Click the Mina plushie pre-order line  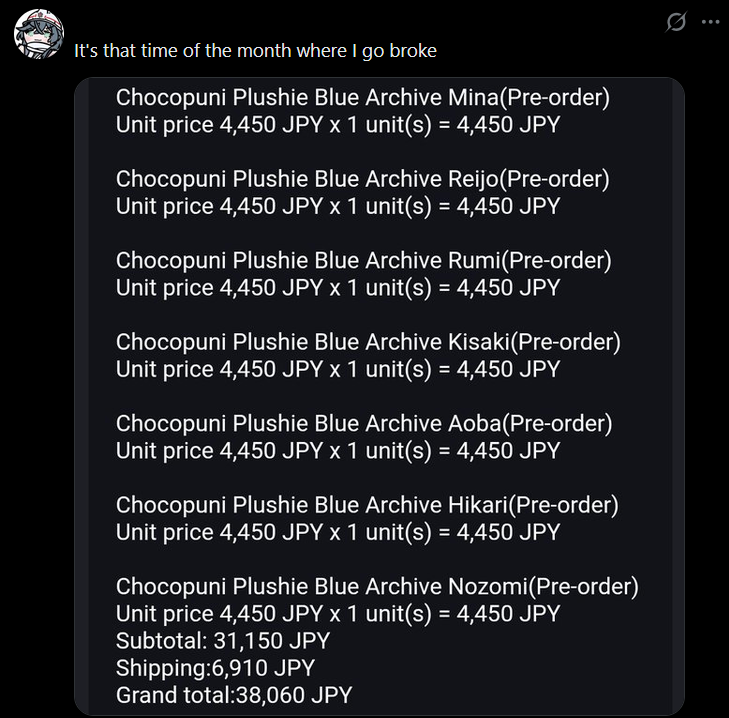pyautogui.click(x=363, y=98)
